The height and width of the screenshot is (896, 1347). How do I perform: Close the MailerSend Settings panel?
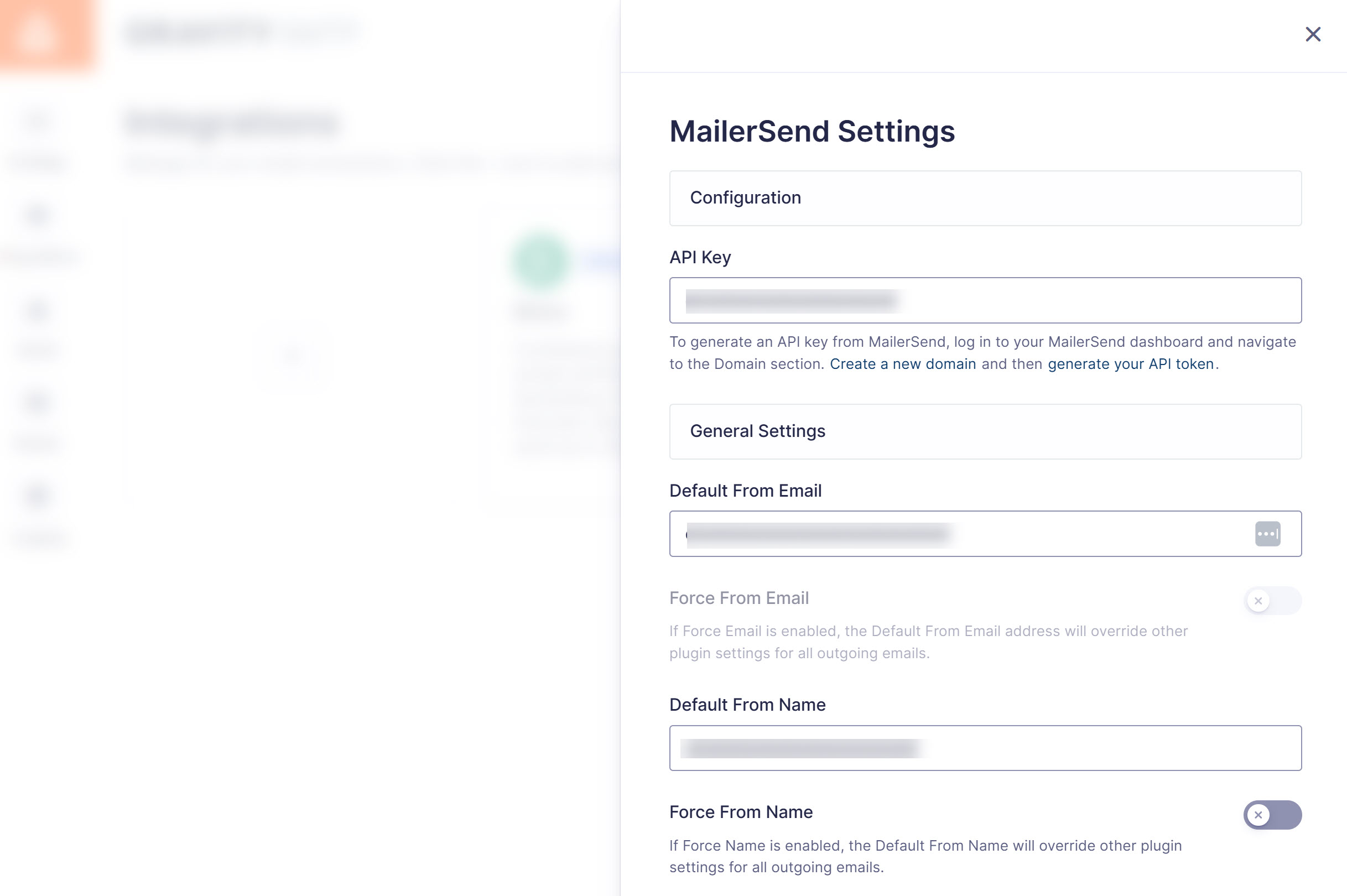(x=1313, y=34)
